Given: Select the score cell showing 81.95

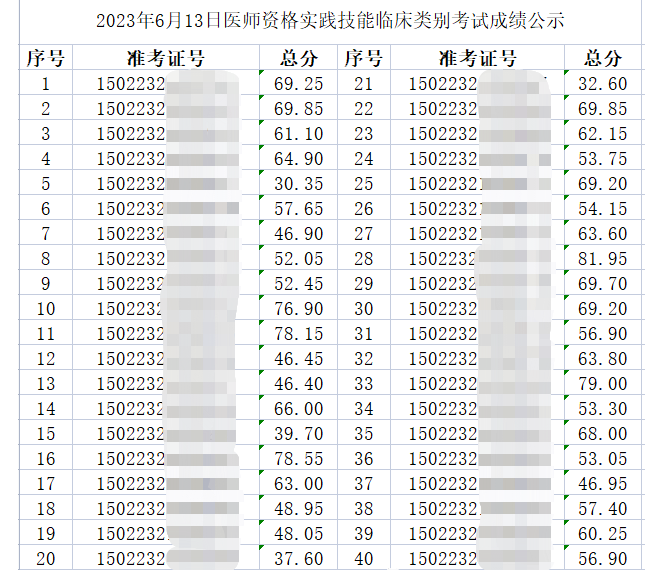Looking at the screenshot, I should 603,259.
